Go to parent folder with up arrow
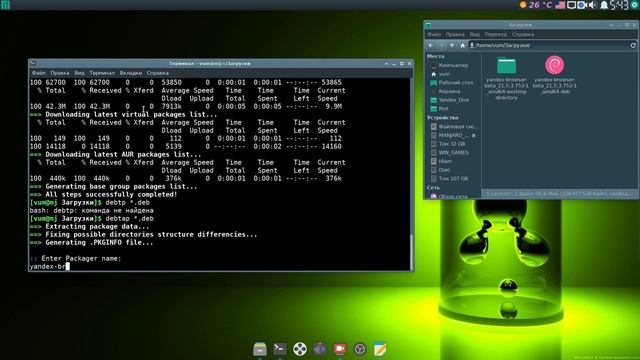 452,45
